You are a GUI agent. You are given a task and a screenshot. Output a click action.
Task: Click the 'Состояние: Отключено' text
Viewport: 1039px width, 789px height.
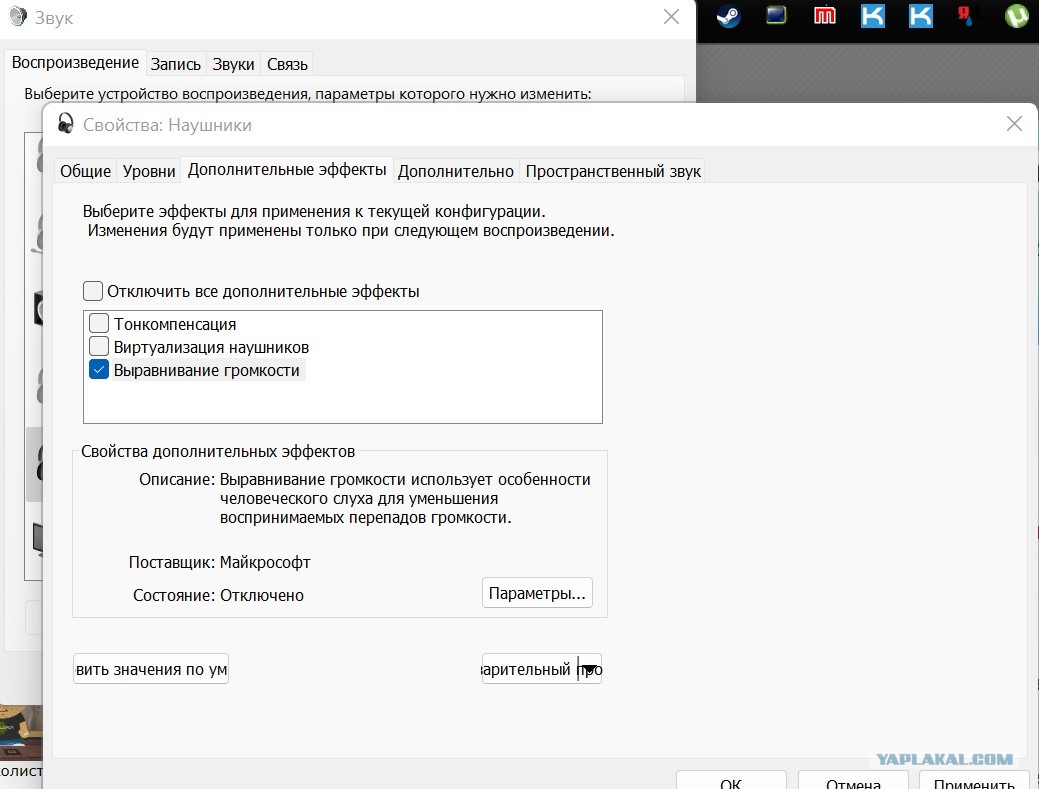[219, 595]
